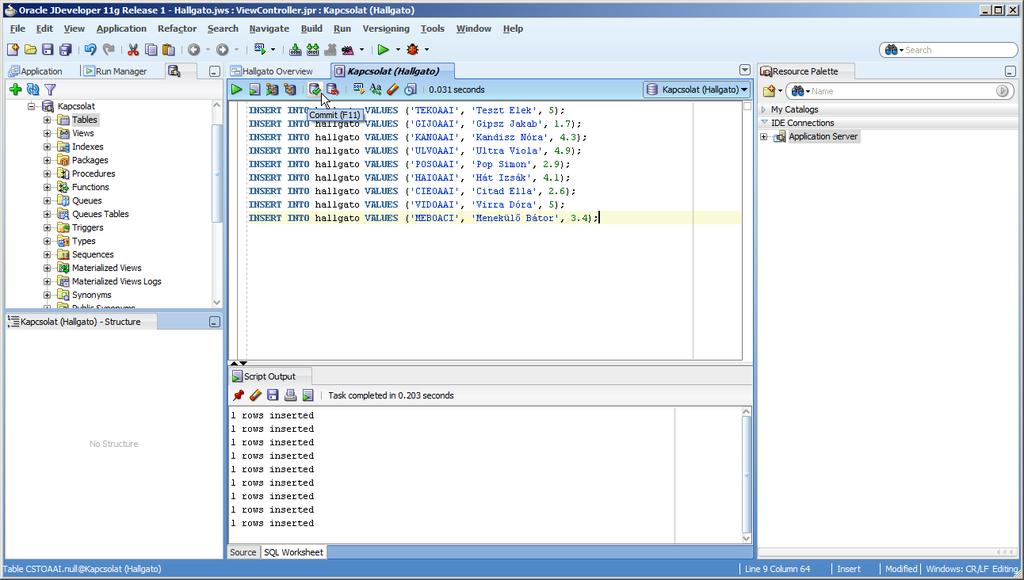Click the Save All icon
The width and height of the screenshot is (1024, 580).
(x=65, y=50)
